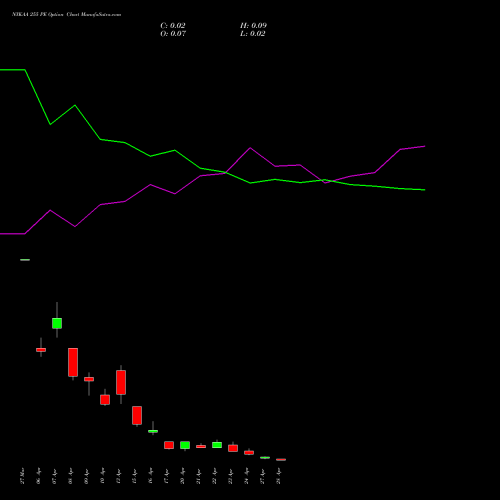Click the green candle for 07 Apr
This screenshot has height=500, width=500.
(57, 323)
